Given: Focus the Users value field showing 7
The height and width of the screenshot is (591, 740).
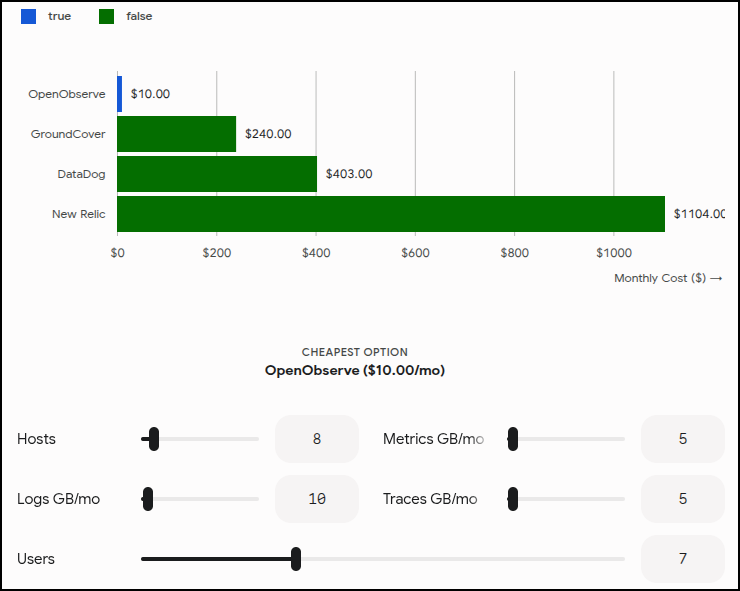Looking at the screenshot, I should [682, 559].
